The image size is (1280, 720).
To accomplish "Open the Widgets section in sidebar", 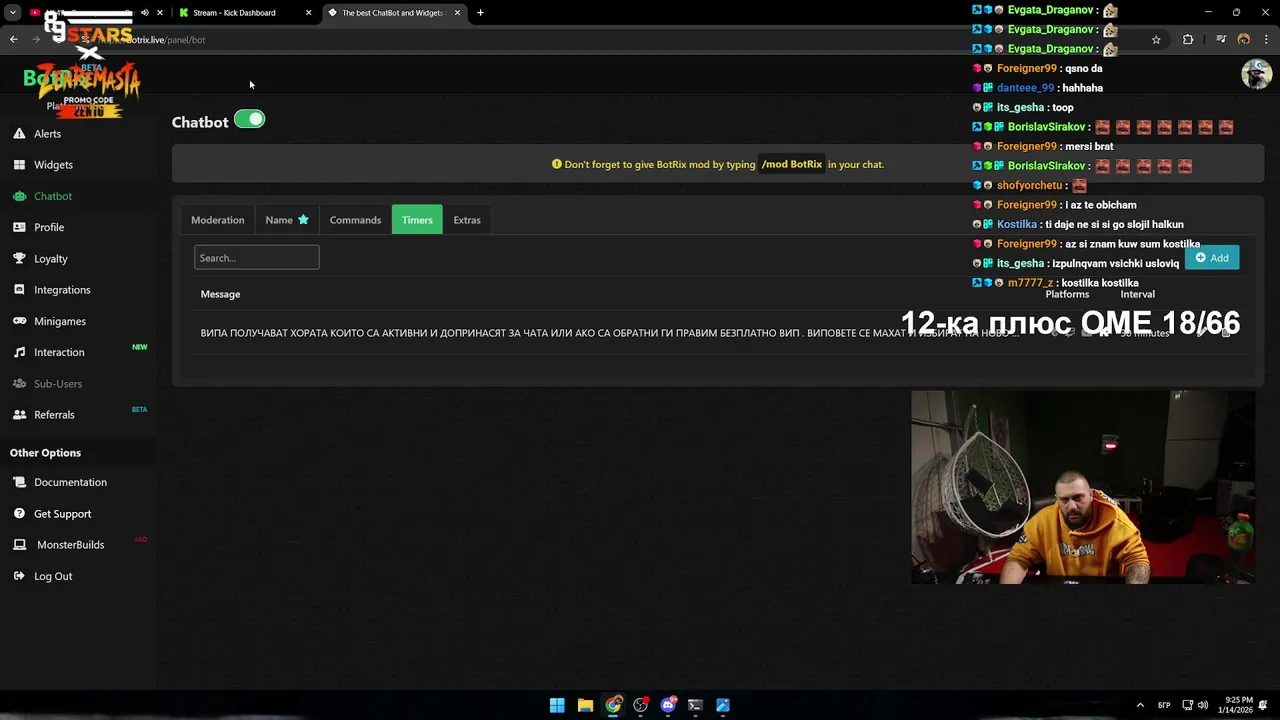I will 53,165.
